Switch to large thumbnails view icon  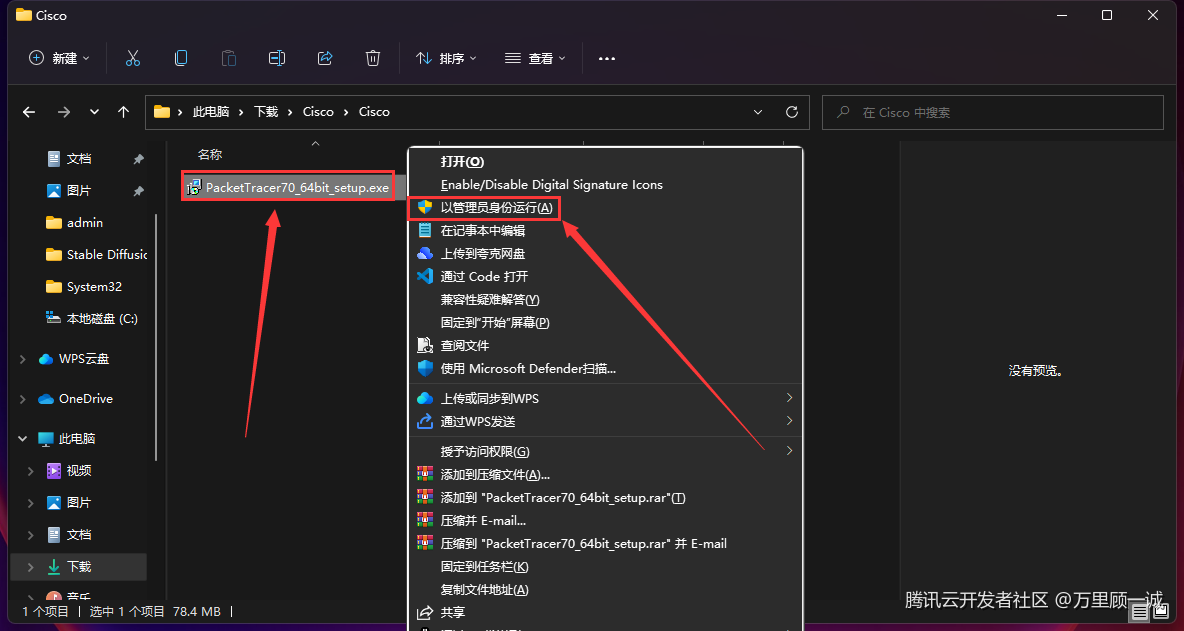click(x=1160, y=611)
